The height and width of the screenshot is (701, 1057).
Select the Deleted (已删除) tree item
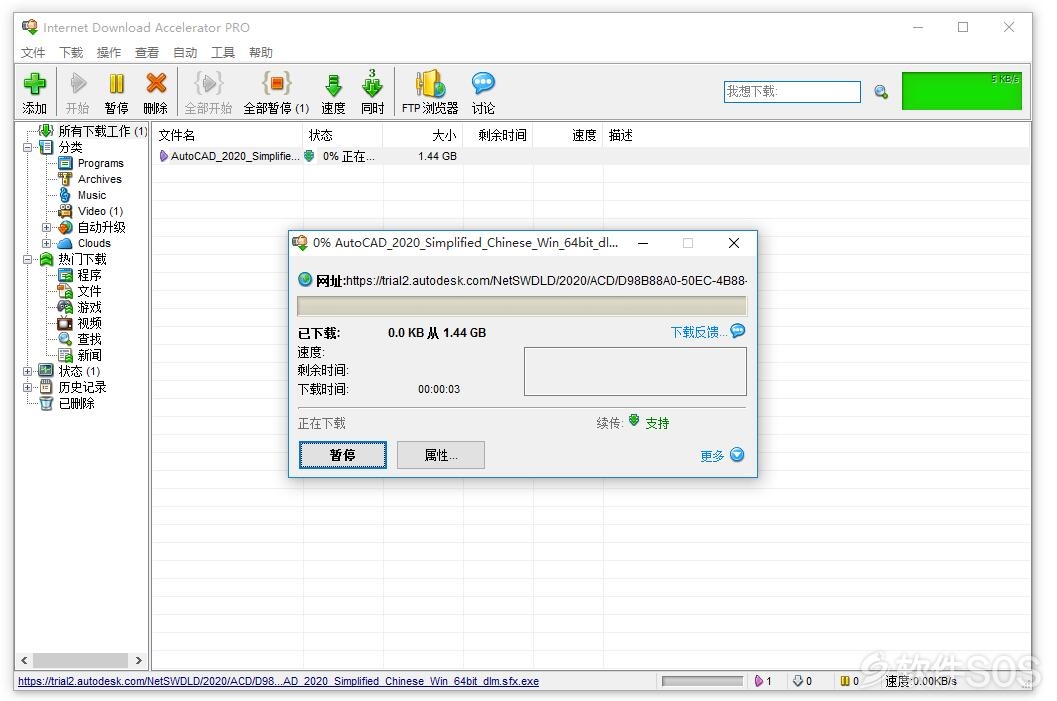point(76,404)
